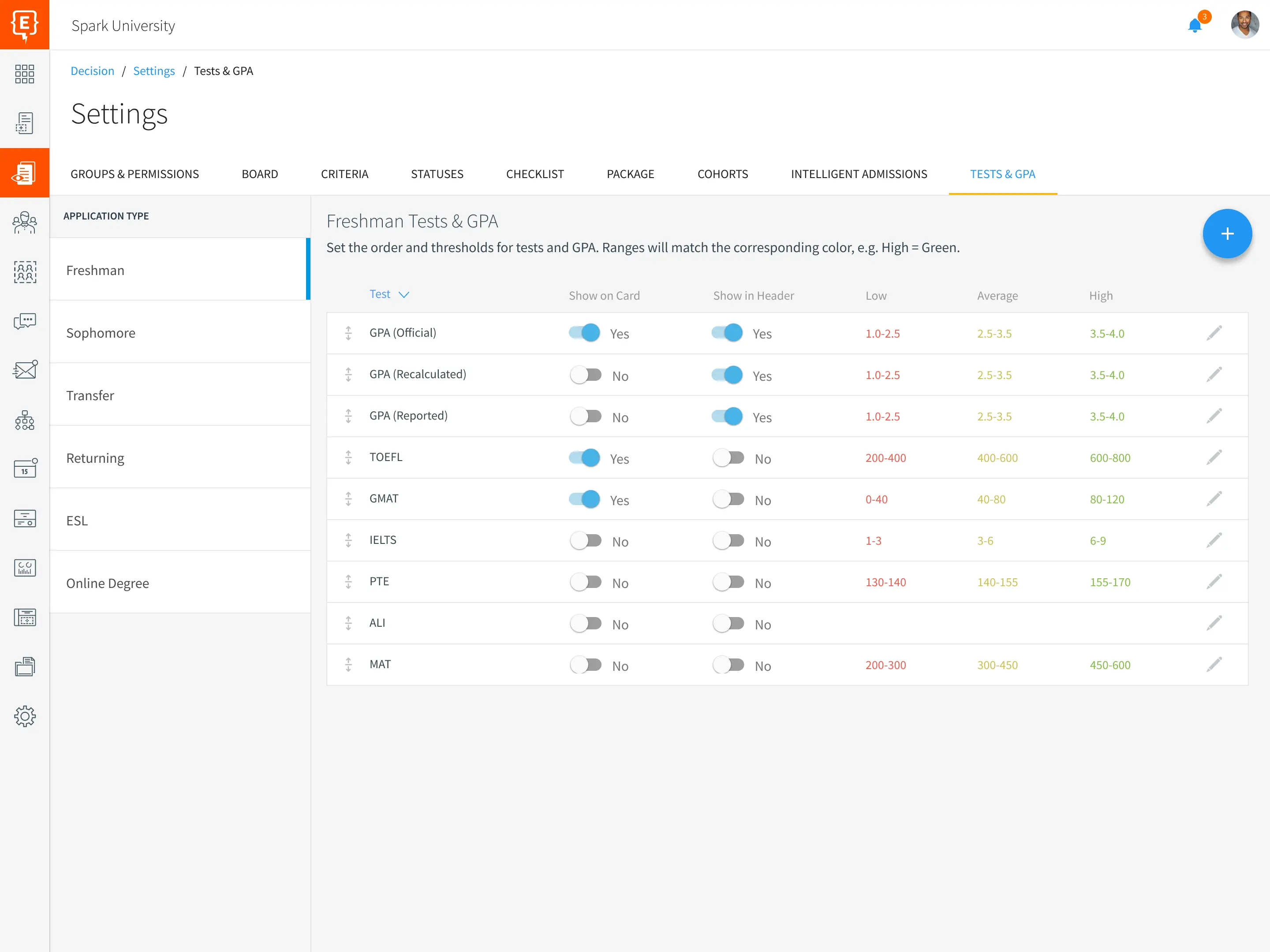Open the gear settings sidebar icon
This screenshot has width=1270, height=952.
[x=25, y=716]
